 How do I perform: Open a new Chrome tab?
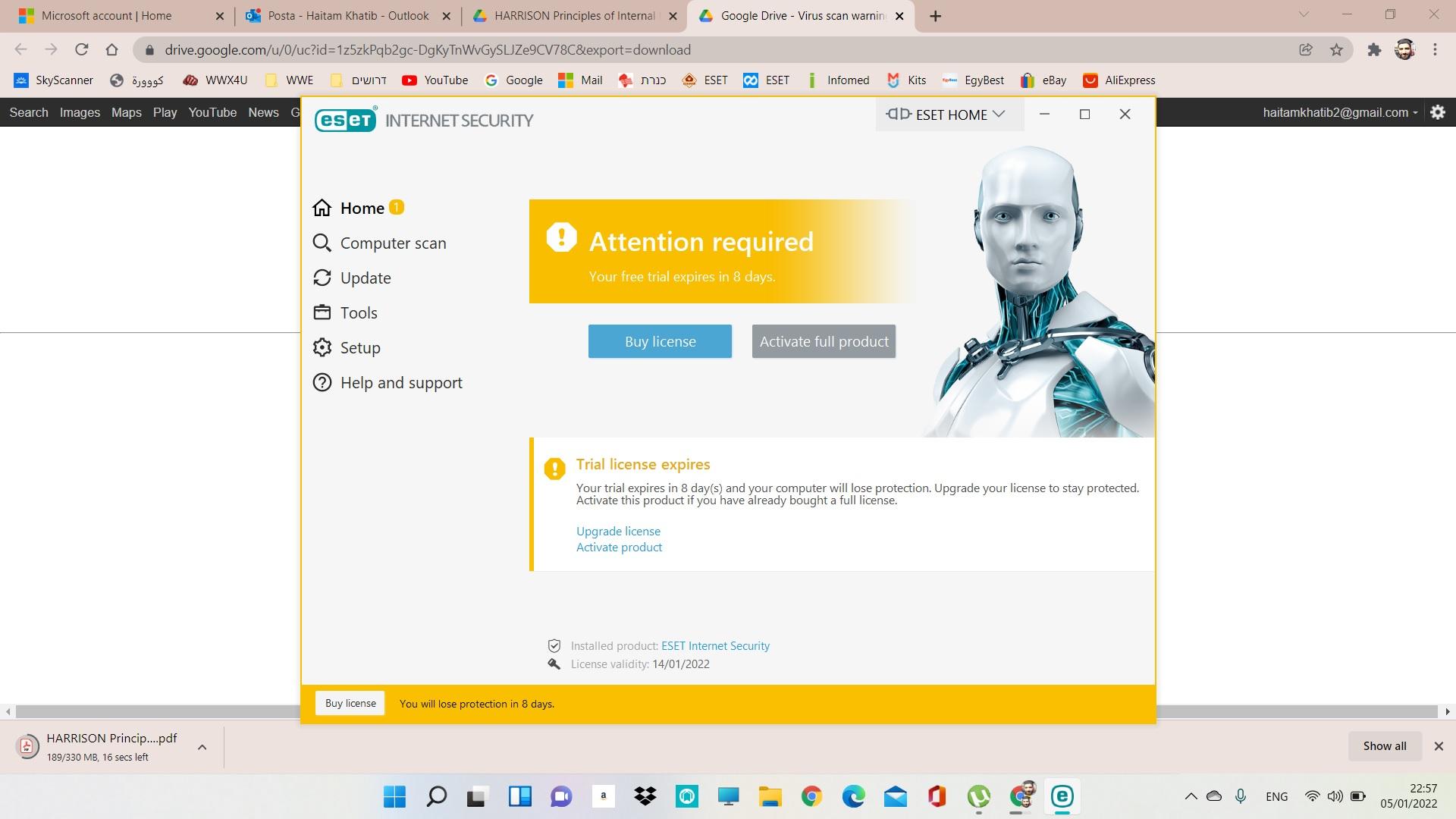click(x=935, y=16)
